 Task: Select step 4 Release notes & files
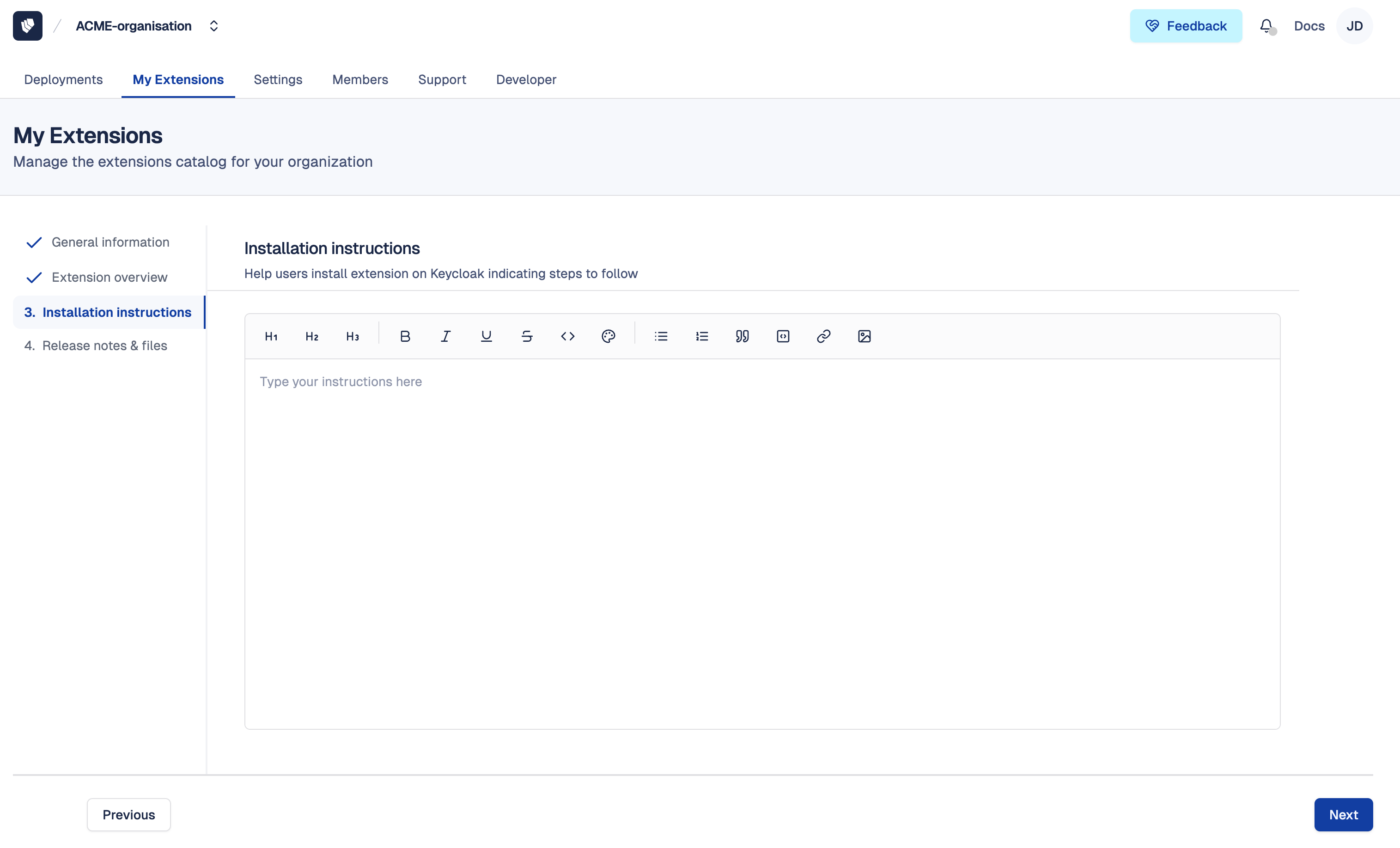[105, 345]
